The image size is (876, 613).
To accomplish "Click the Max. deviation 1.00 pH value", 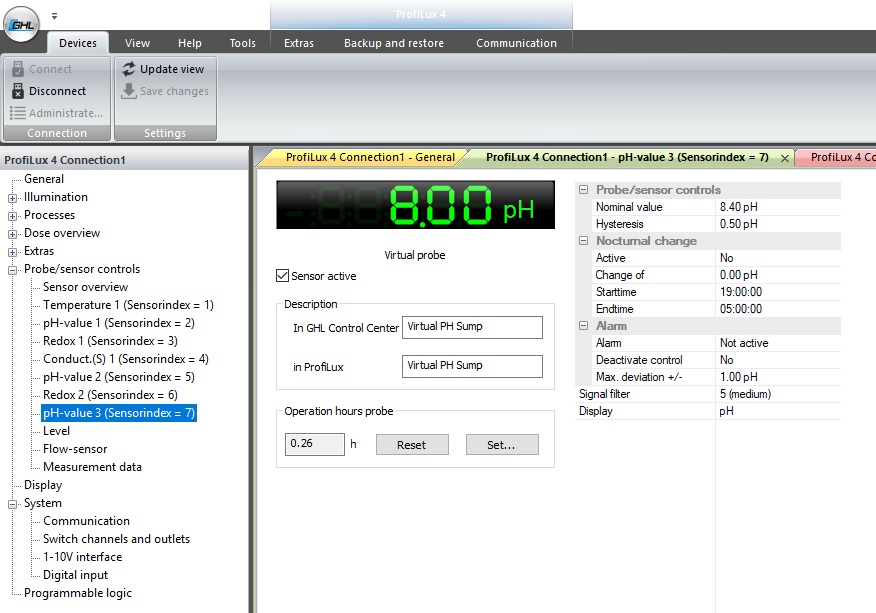I will click(778, 377).
